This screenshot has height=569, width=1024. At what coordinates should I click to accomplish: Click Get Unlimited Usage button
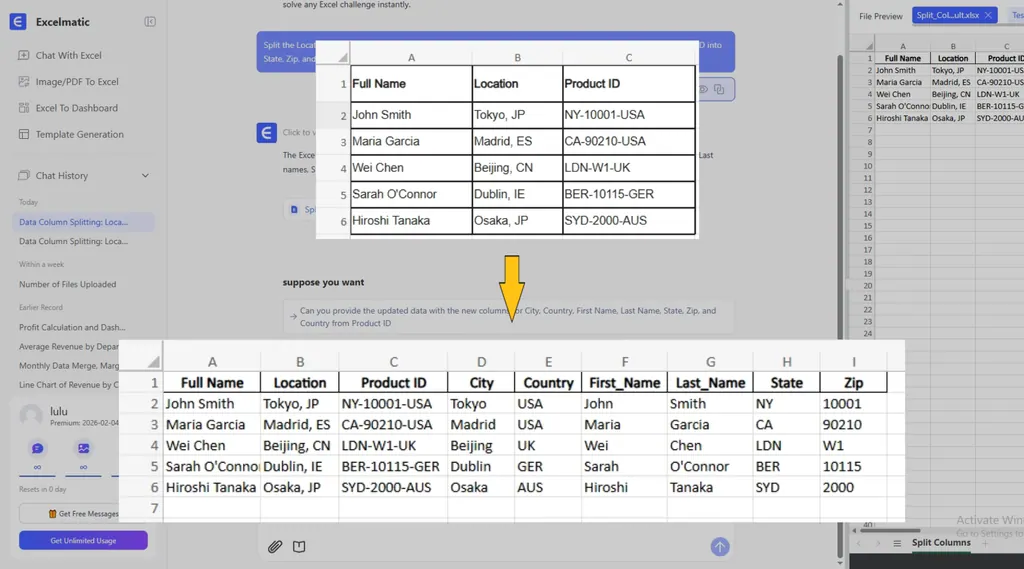tap(83, 540)
